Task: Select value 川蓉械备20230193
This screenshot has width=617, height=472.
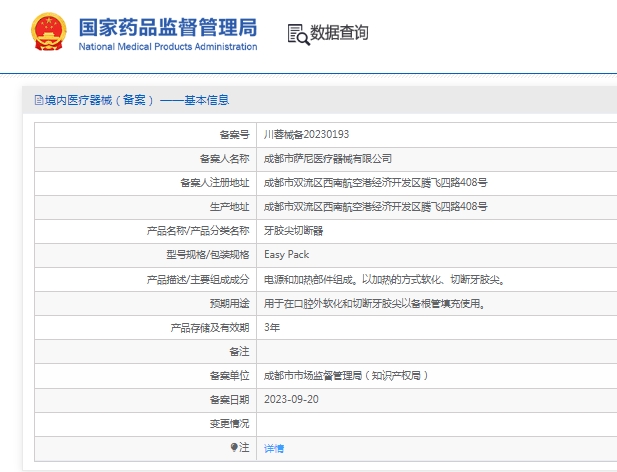Action: [306, 135]
